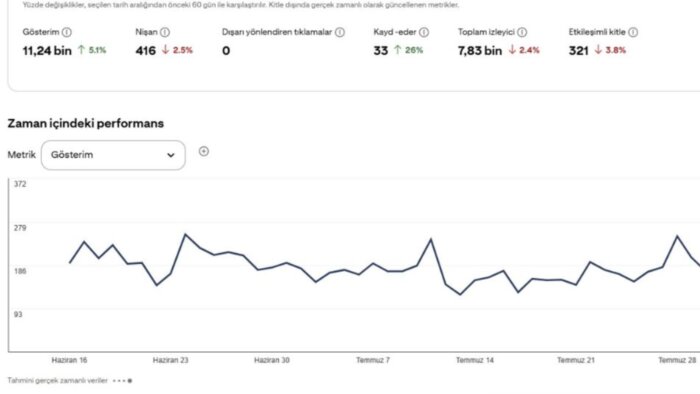Image resolution: width=700 pixels, height=394 pixels.
Task: Open info icon beside Etkileşimli kitle
Action: [x=633, y=32]
